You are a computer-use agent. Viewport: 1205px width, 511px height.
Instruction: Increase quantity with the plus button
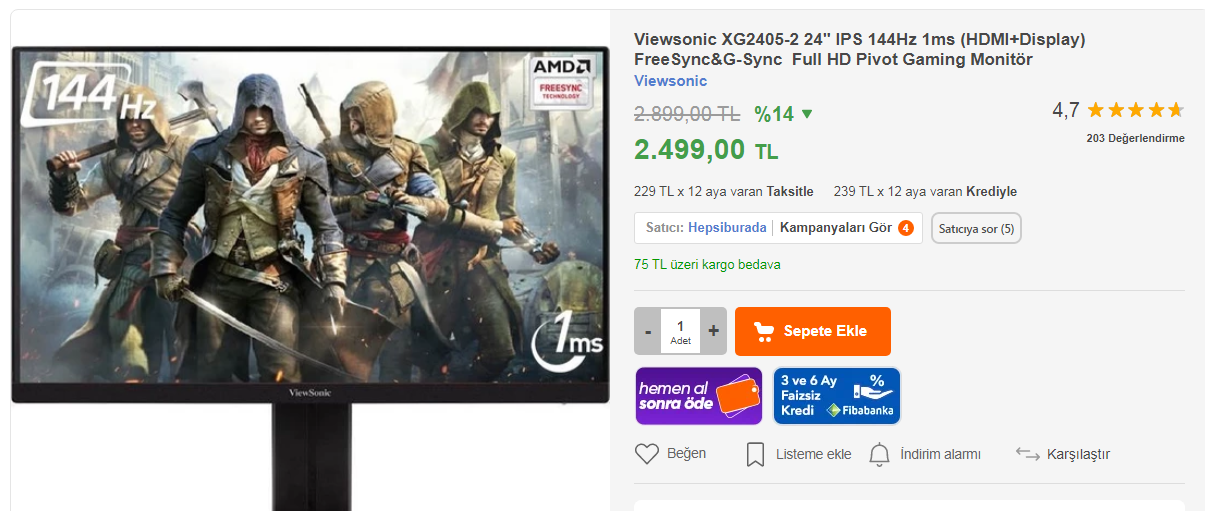pos(713,331)
